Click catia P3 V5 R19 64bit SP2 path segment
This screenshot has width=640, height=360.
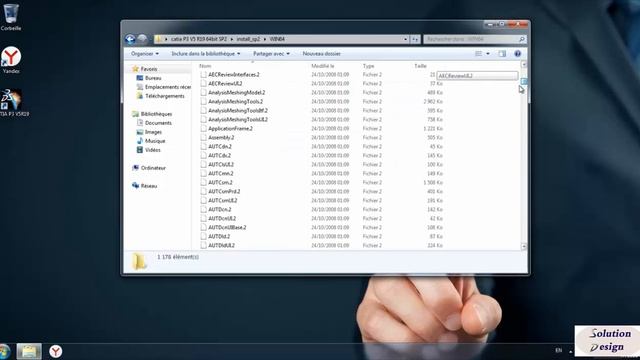click(199, 39)
